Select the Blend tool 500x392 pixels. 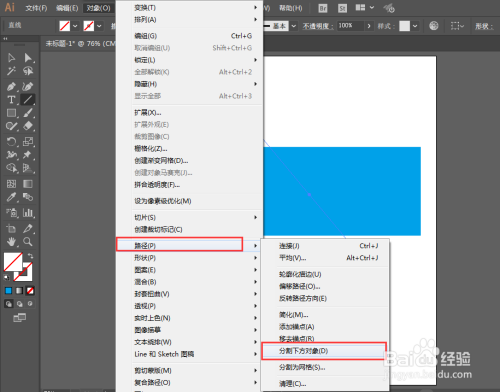tap(28, 197)
